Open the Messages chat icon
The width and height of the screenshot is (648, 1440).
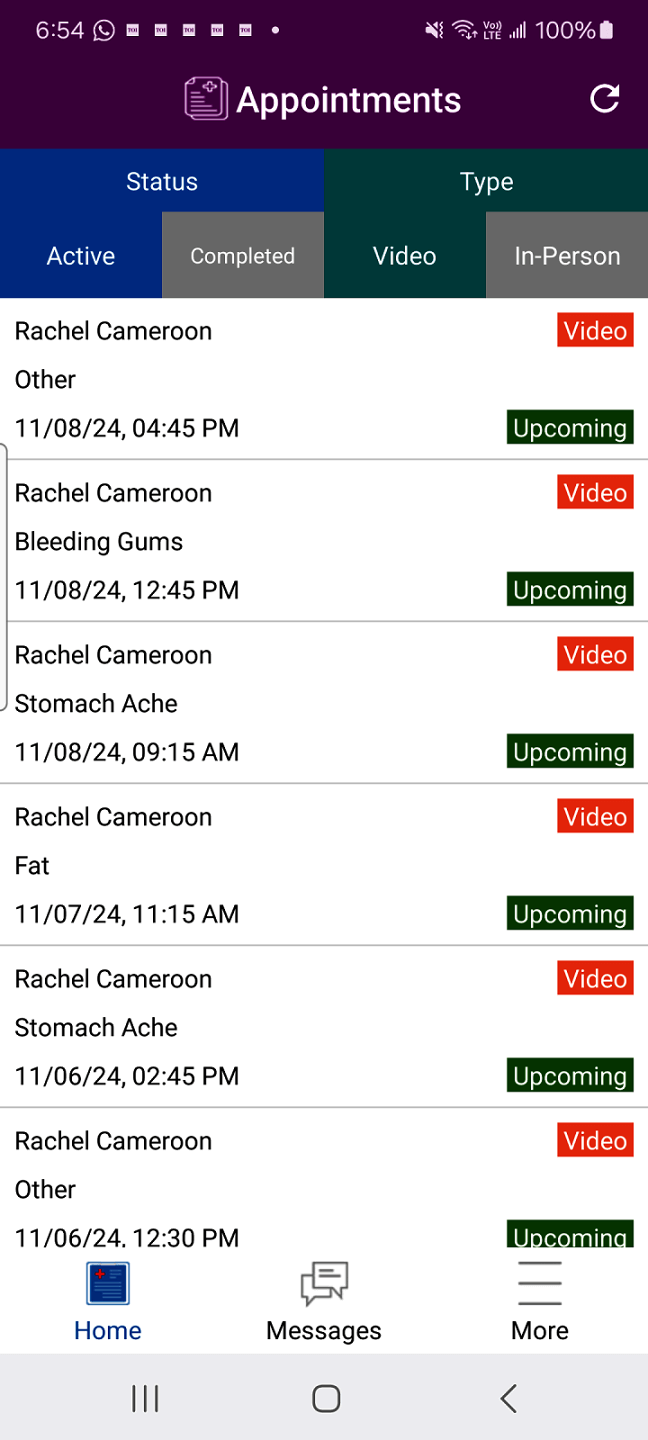pyautogui.click(x=324, y=1284)
